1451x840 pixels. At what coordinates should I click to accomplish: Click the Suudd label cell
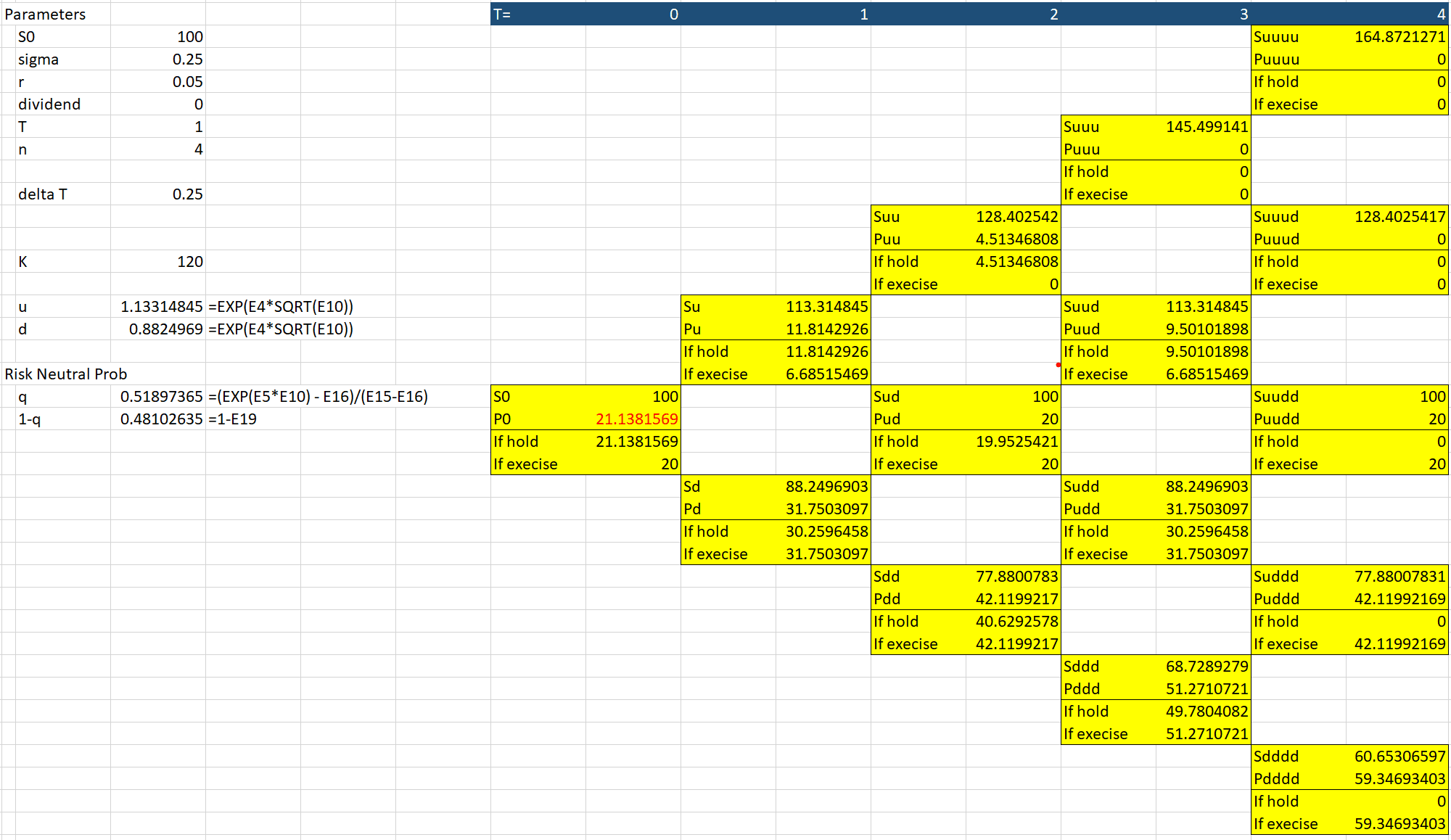[1299, 397]
